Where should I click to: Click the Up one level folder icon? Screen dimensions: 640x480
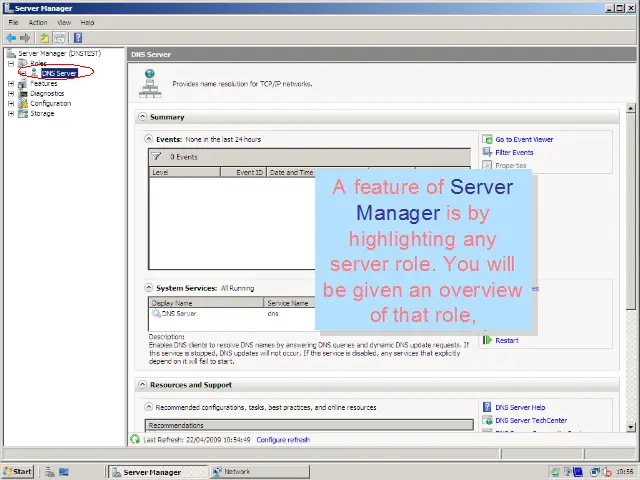[44, 38]
